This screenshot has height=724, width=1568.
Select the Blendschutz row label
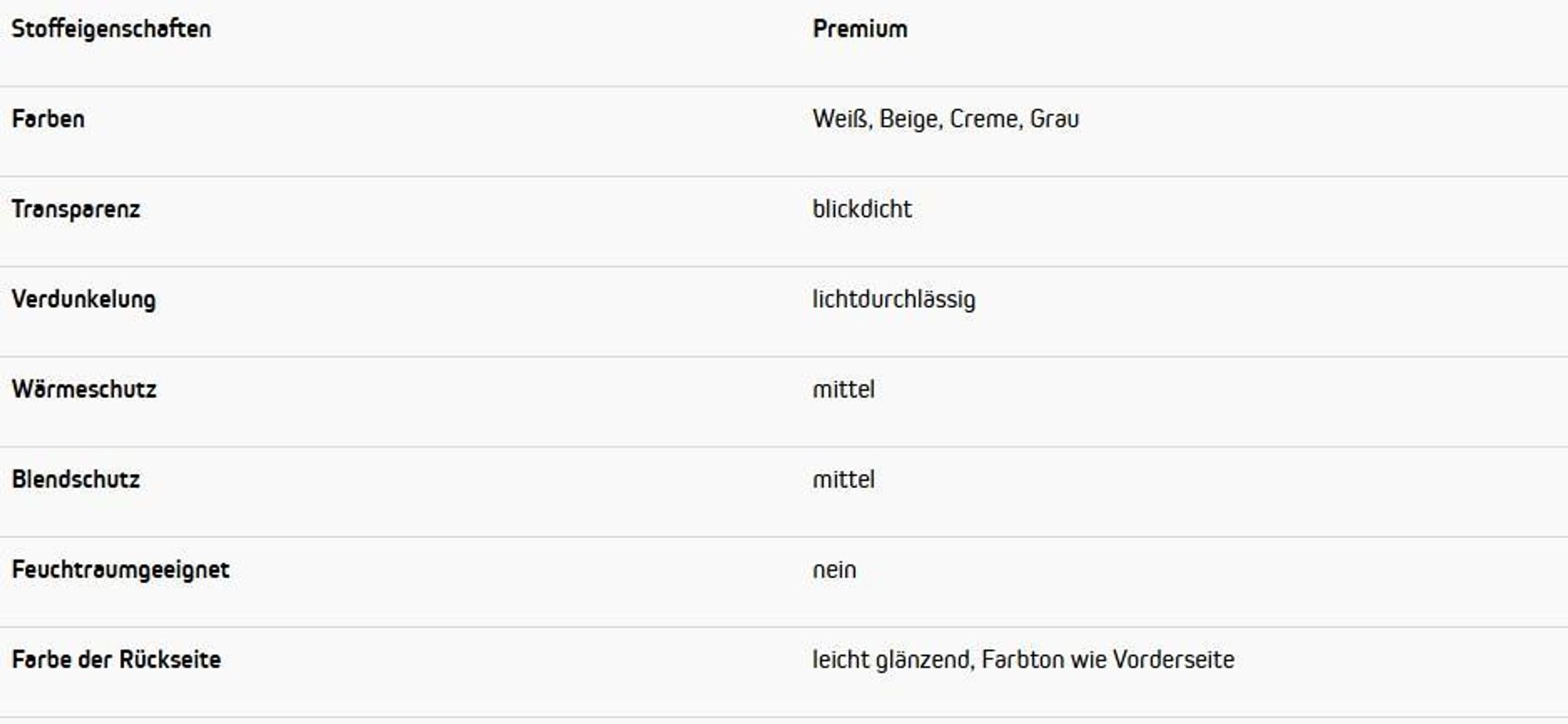pyautogui.click(x=76, y=480)
